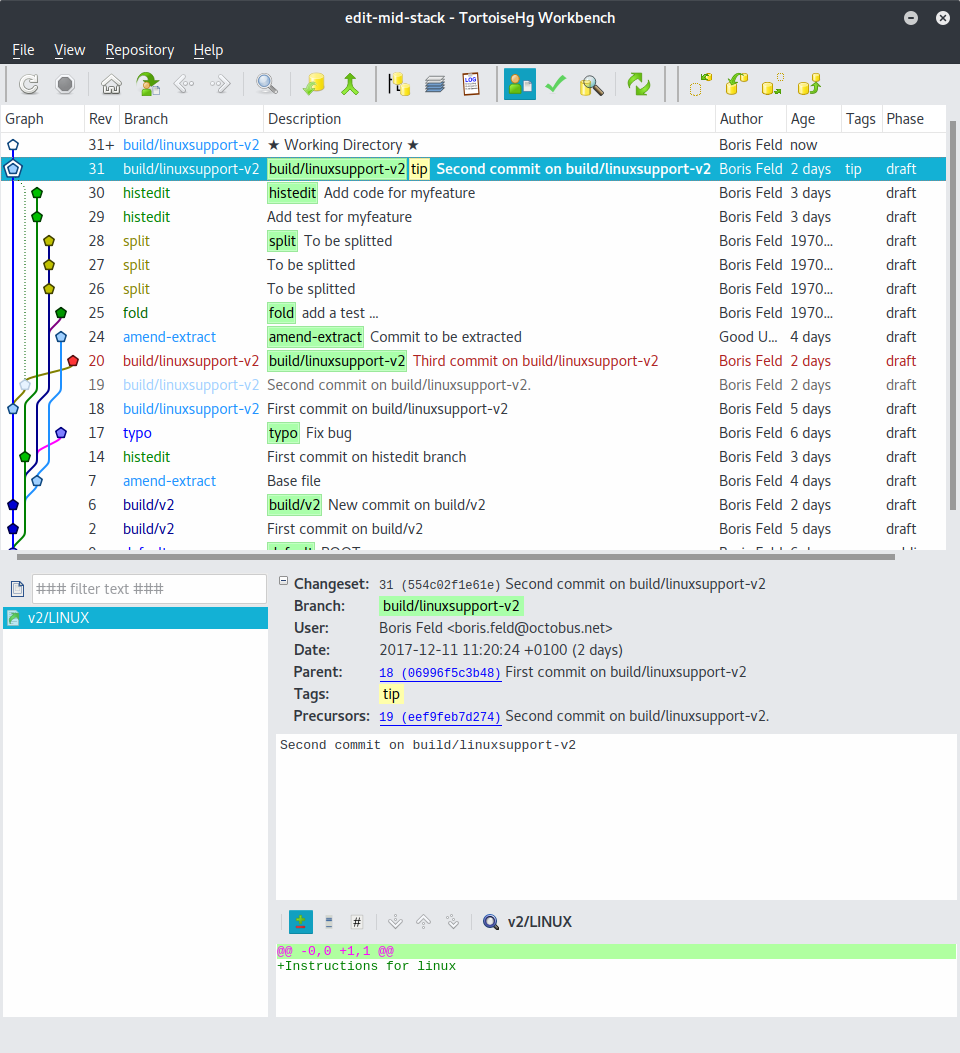
Task: Select revision 24 'Commit to be extracted'
Action: pyautogui.click(x=474, y=337)
